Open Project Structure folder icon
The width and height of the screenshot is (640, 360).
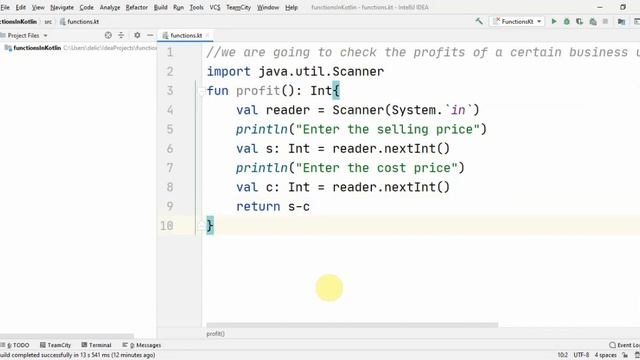coord(621,21)
